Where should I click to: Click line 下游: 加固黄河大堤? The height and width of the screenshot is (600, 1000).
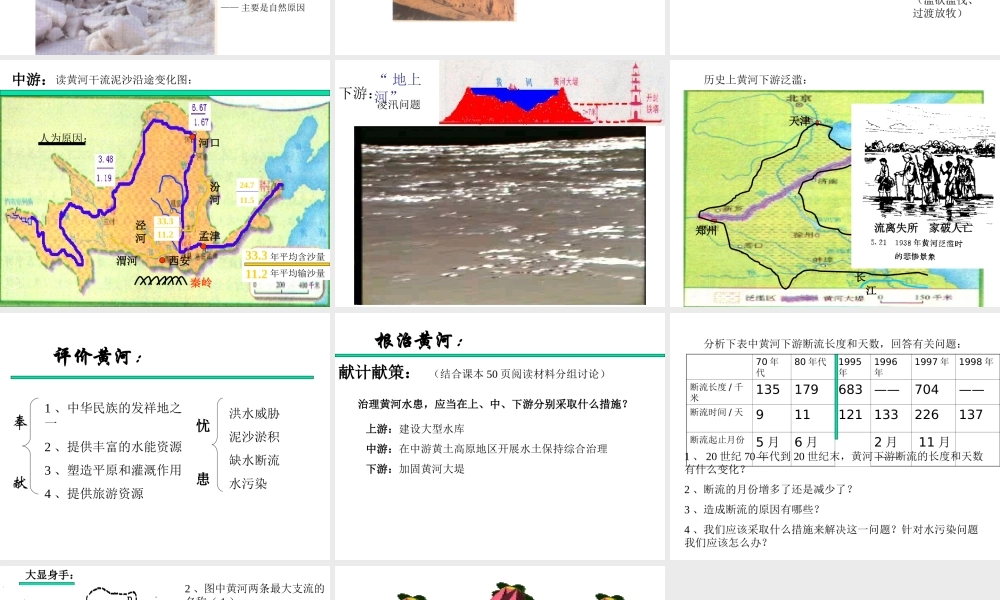(x=415, y=469)
